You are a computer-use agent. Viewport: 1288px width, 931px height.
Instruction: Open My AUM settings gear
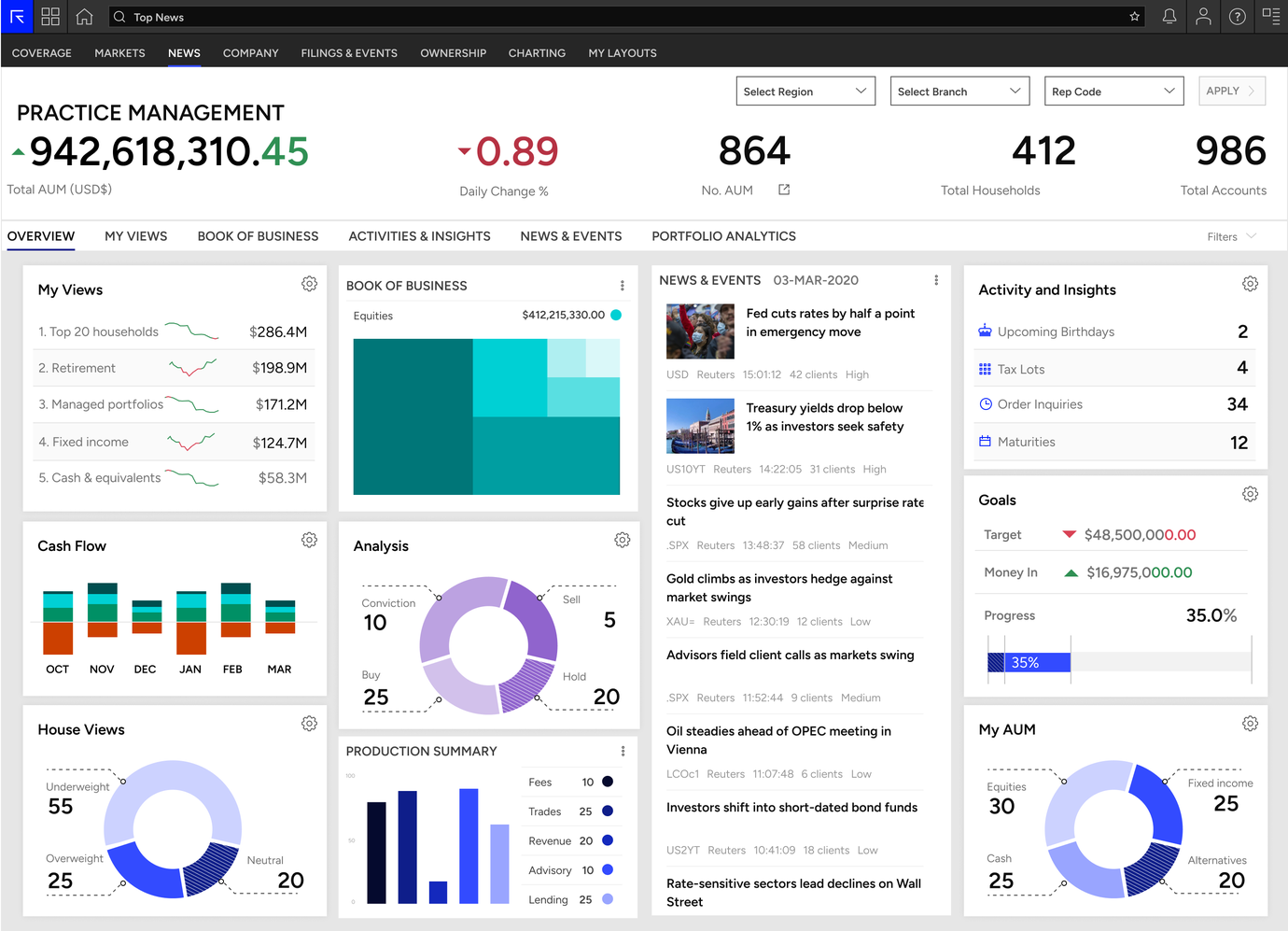click(x=1251, y=724)
